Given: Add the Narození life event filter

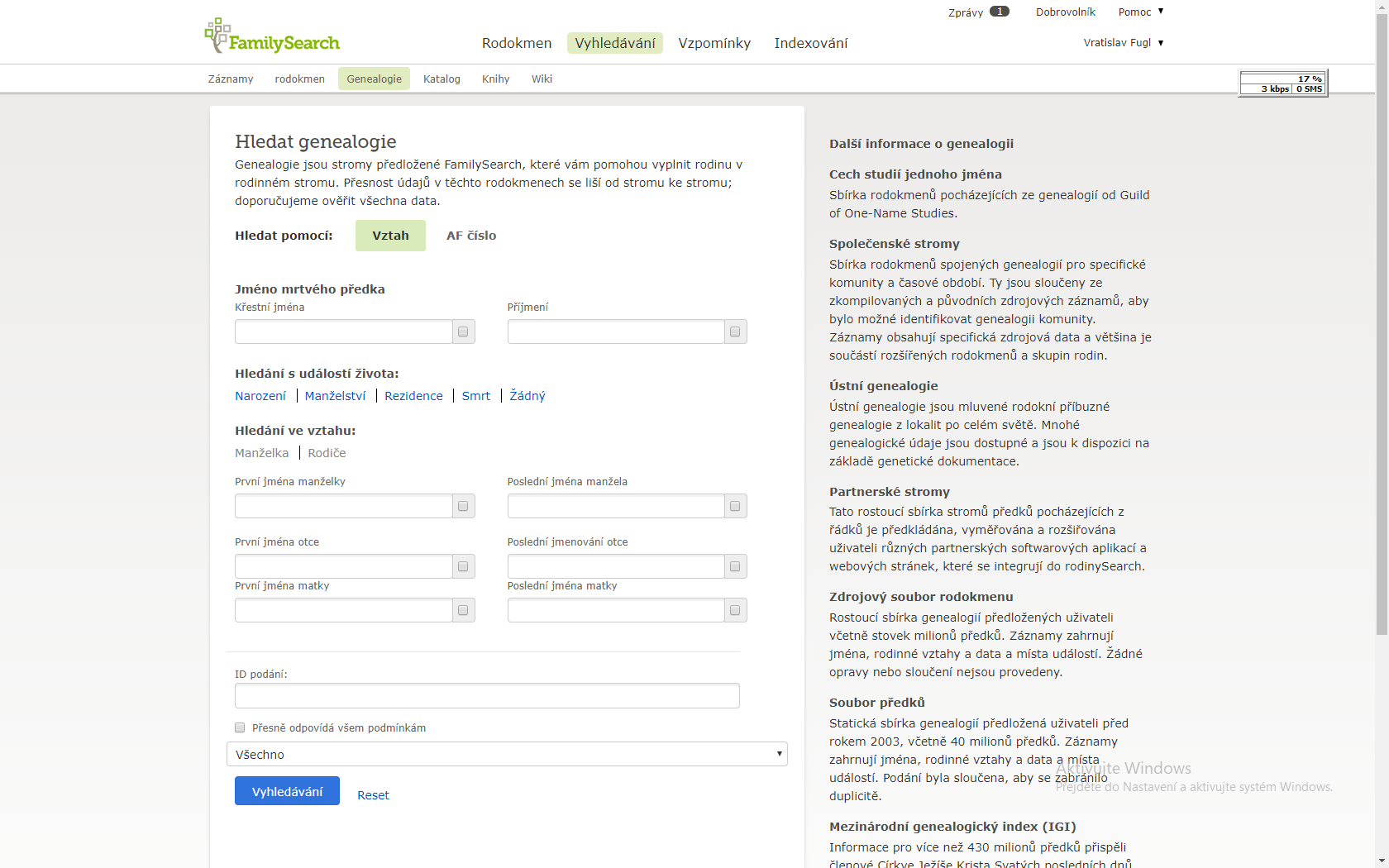Looking at the screenshot, I should [x=260, y=396].
